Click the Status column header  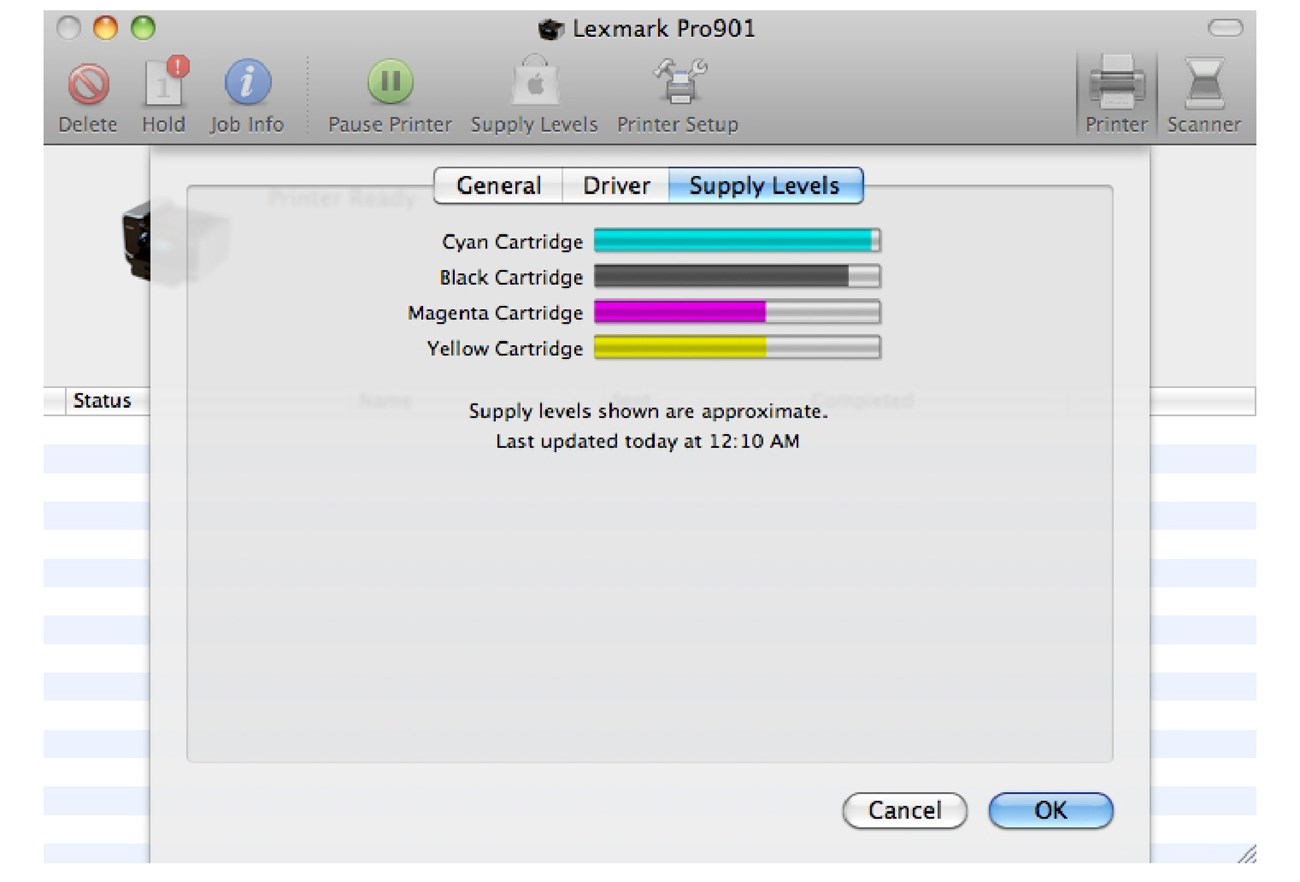point(101,401)
